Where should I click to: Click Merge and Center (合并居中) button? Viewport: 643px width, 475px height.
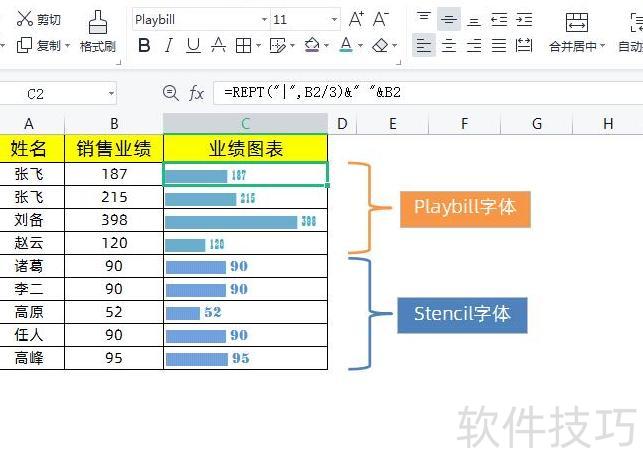pos(577,32)
